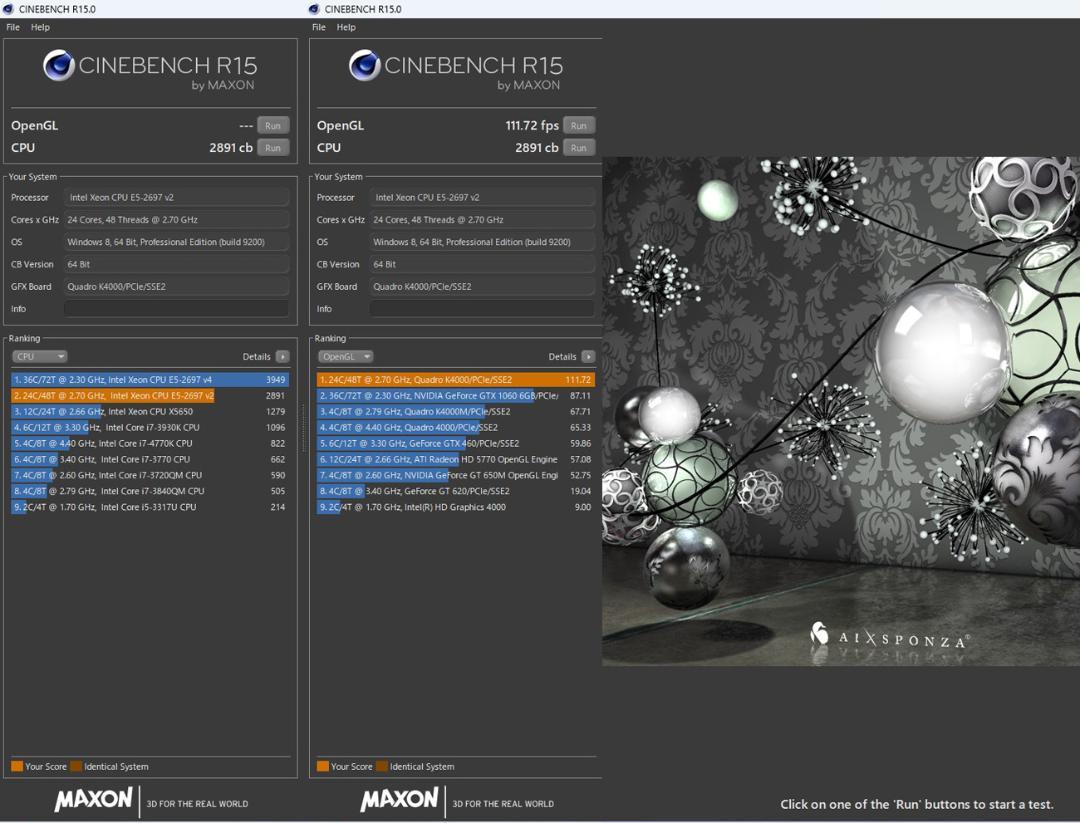This screenshot has height=823, width=1080.
Task: Open OpenGL ranking dropdown in right window
Action: tap(345, 356)
